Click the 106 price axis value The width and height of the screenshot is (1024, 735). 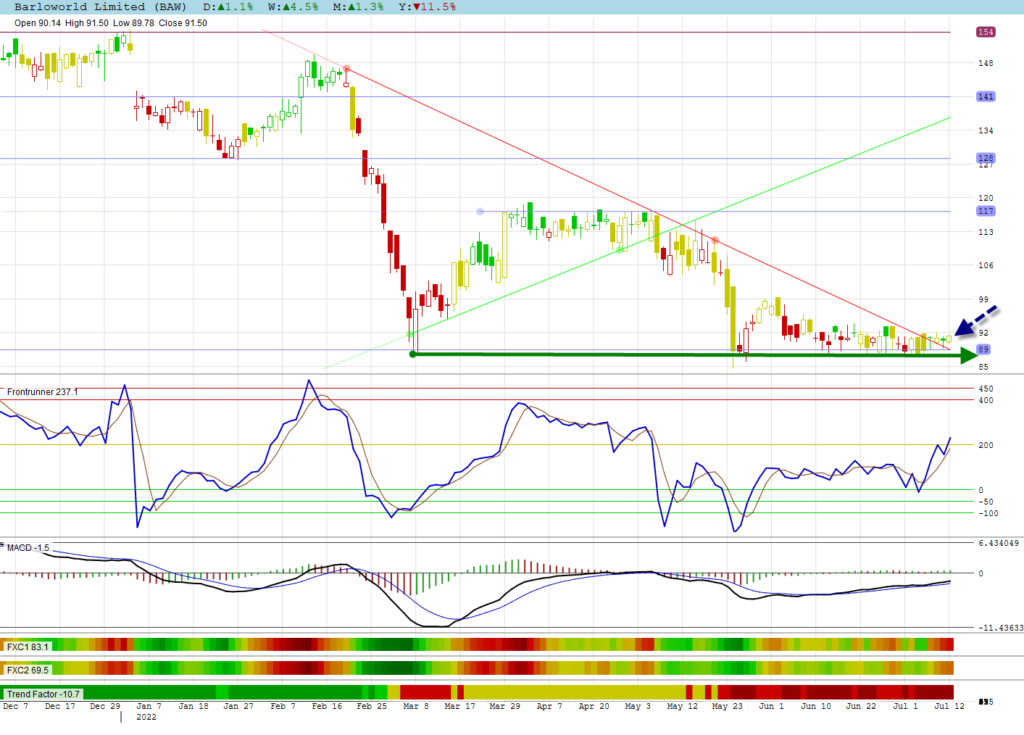pos(985,265)
